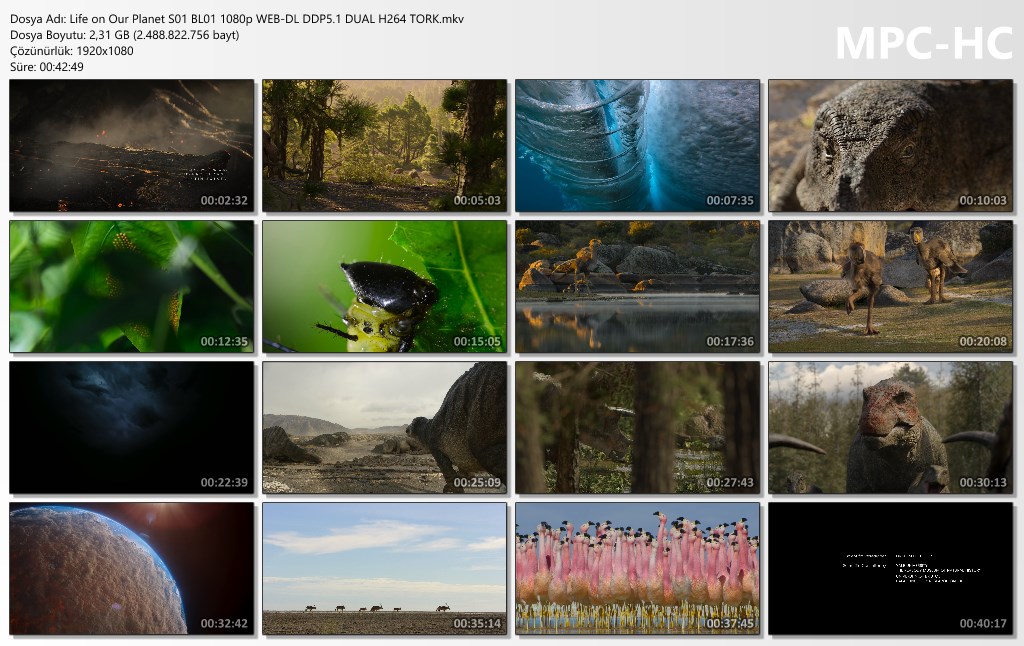Open the thumbnail timestamped 00:02:32

point(131,146)
